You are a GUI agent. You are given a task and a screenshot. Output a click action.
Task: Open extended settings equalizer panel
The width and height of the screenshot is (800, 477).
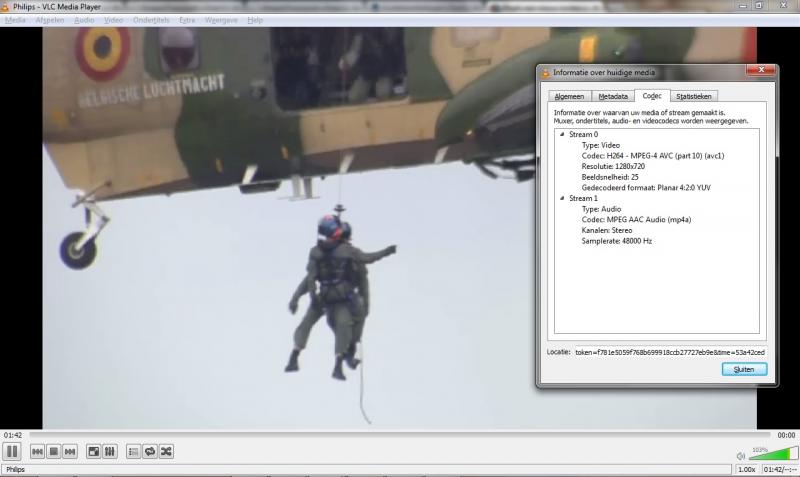click(x=110, y=452)
